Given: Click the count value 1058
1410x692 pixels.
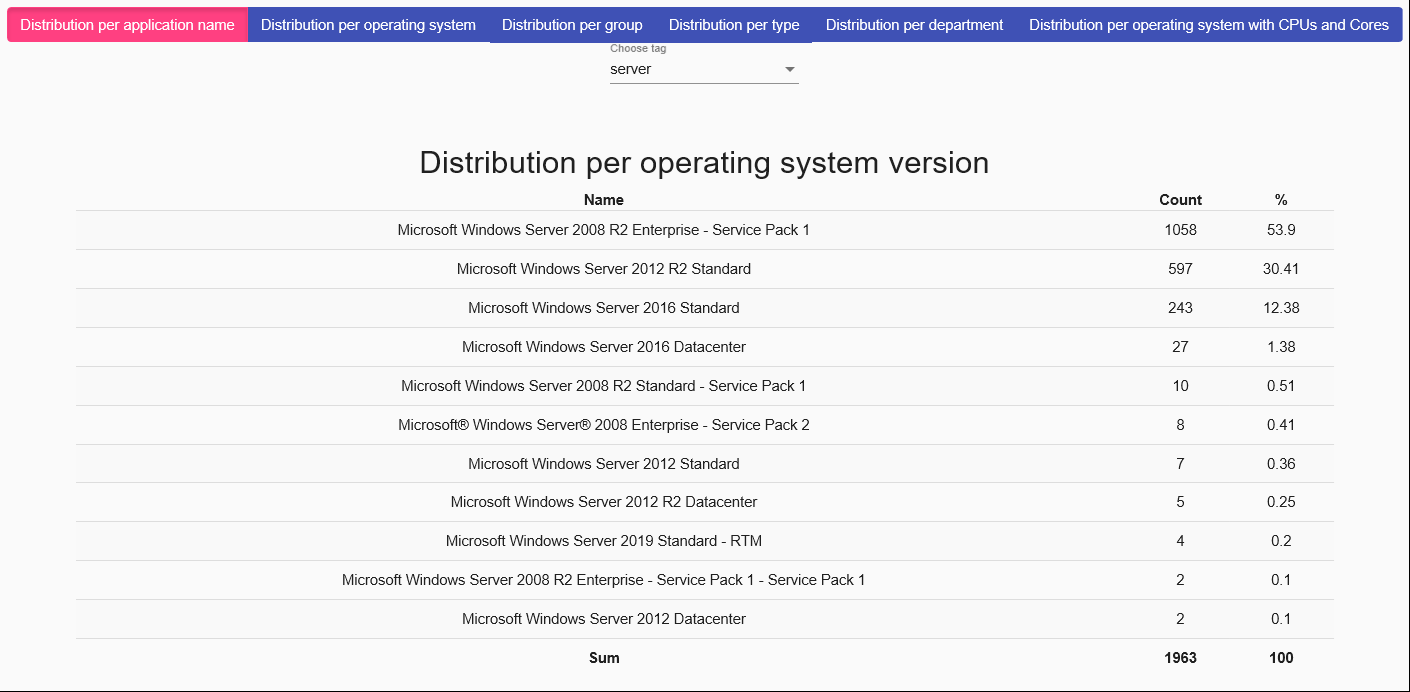Looking at the screenshot, I should click(x=1180, y=230).
